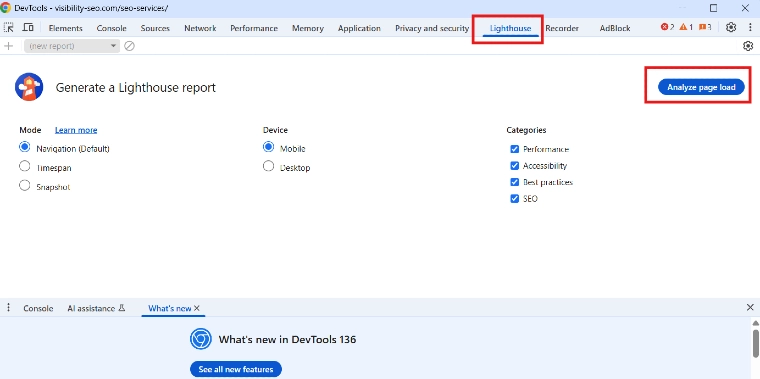Select the Lighthouse tab
The image size is (760, 379).
point(510,28)
